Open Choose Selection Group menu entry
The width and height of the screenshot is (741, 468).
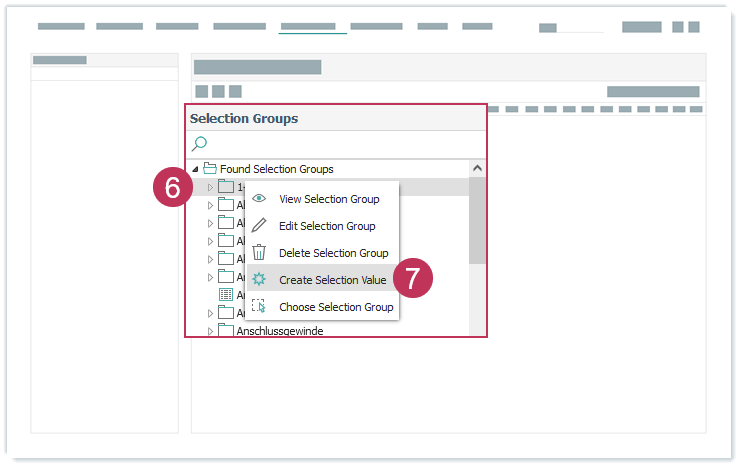coord(336,307)
